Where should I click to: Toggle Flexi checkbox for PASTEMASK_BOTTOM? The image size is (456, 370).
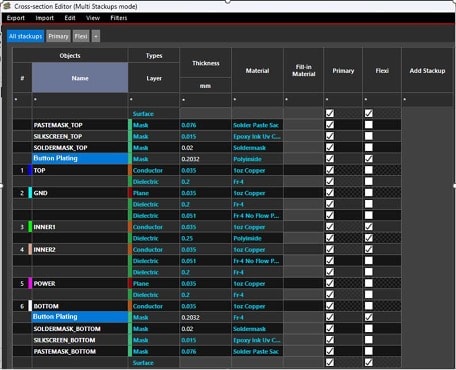368,351
